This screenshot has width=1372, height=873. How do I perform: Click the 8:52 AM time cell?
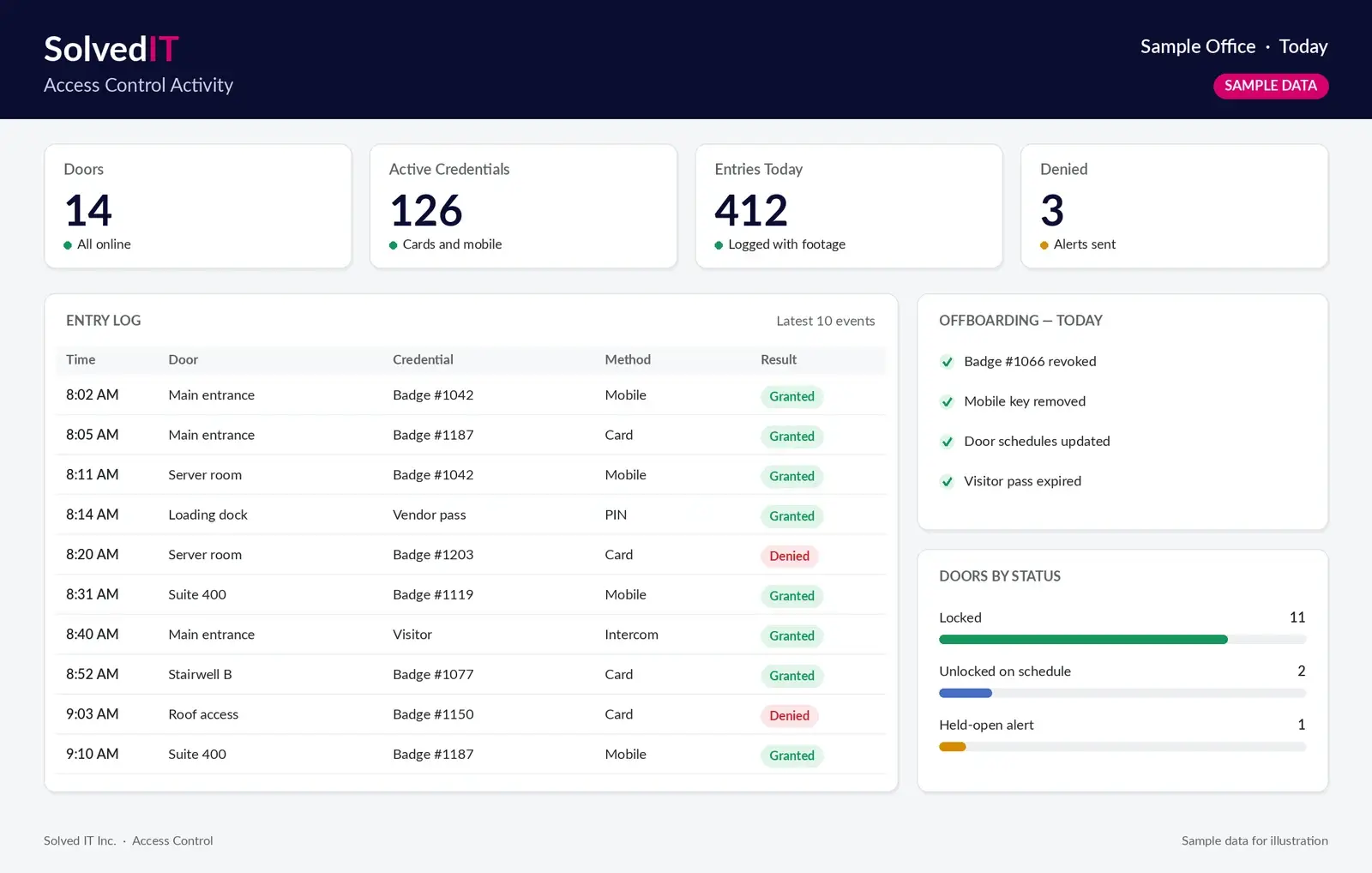click(92, 675)
